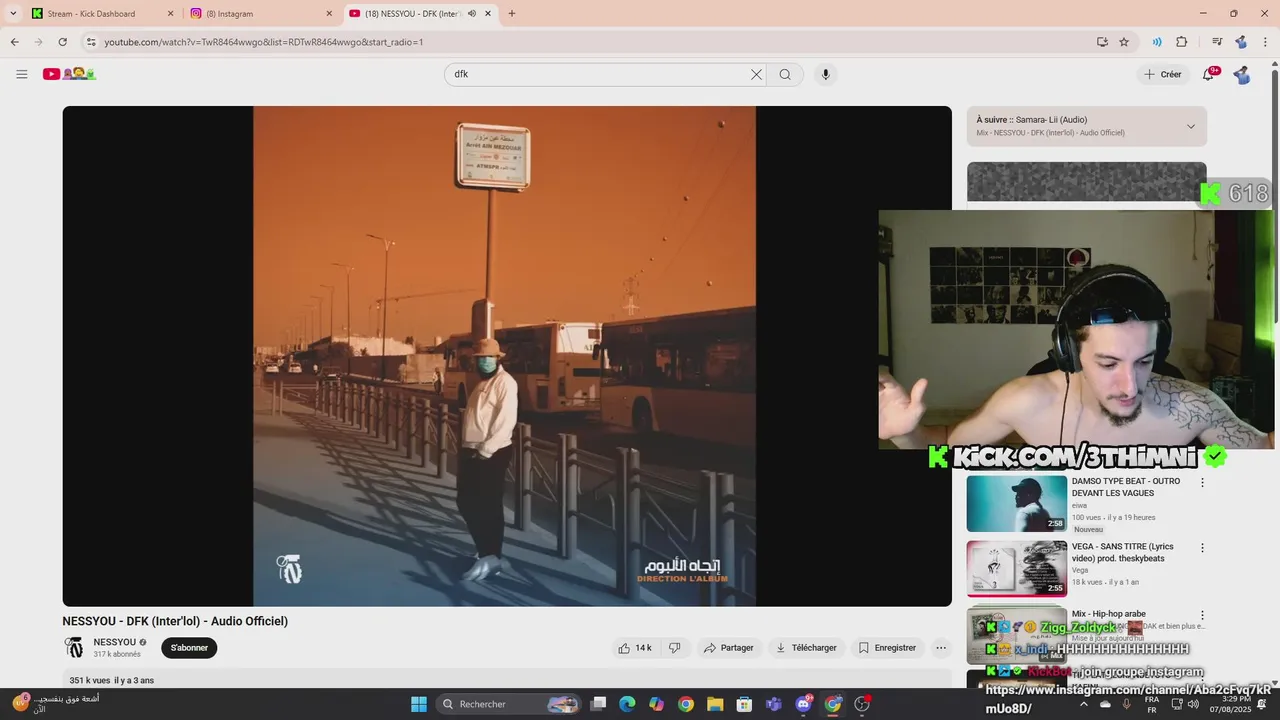Open Chrome media controls icon
Viewport: 1280px width, 720px height.
click(1217, 42)
